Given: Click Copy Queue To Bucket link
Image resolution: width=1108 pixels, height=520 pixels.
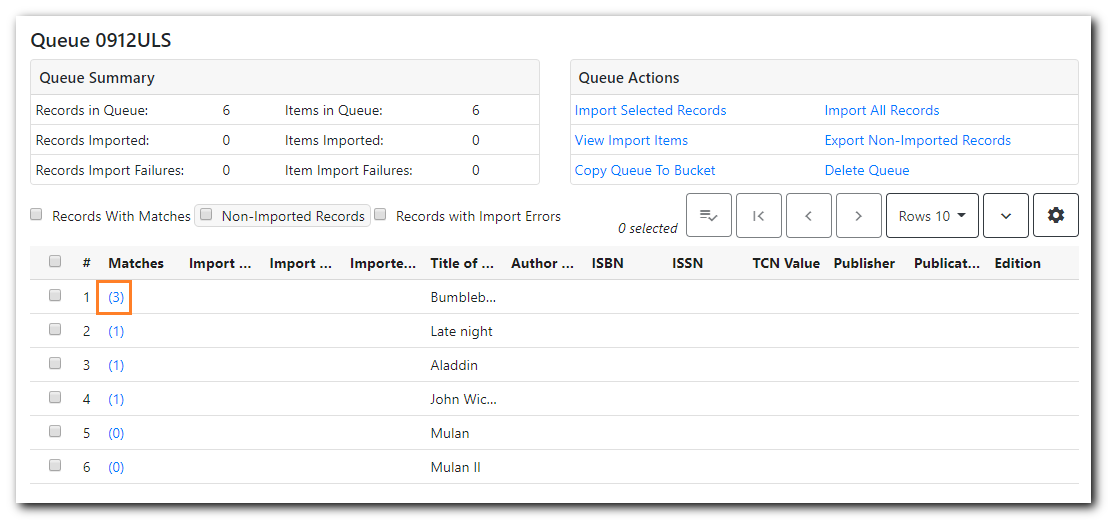Looking at the screenshot, I should tap(645, 170).
